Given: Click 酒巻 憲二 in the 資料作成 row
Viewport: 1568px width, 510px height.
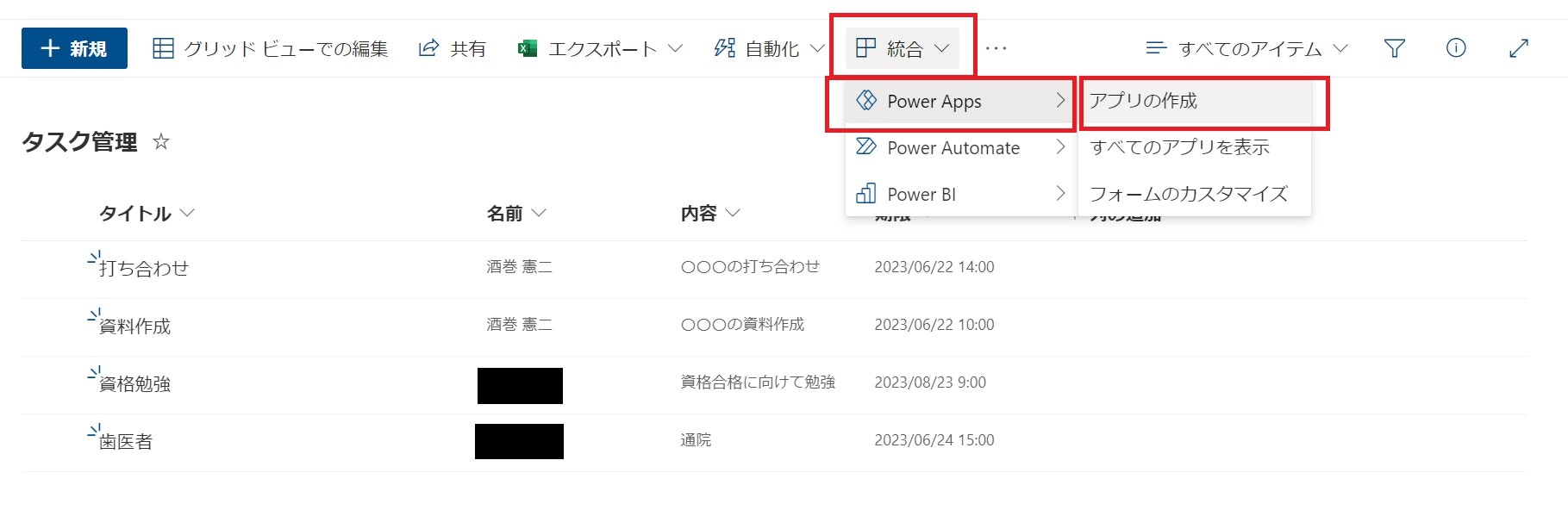Looking at the screenshot, I should coord(519,325).
